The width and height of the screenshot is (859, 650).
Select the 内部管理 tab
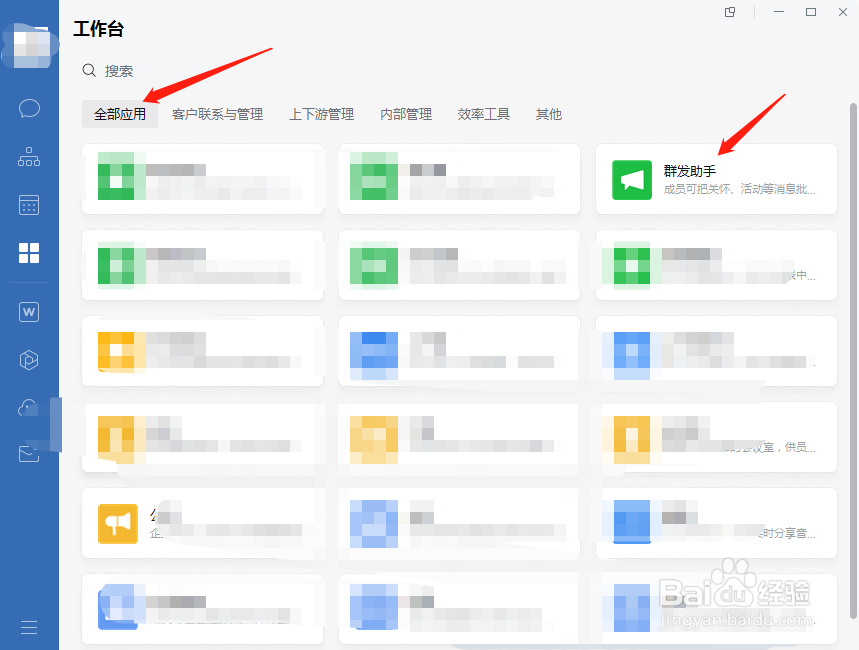click(x=405, y=114)
